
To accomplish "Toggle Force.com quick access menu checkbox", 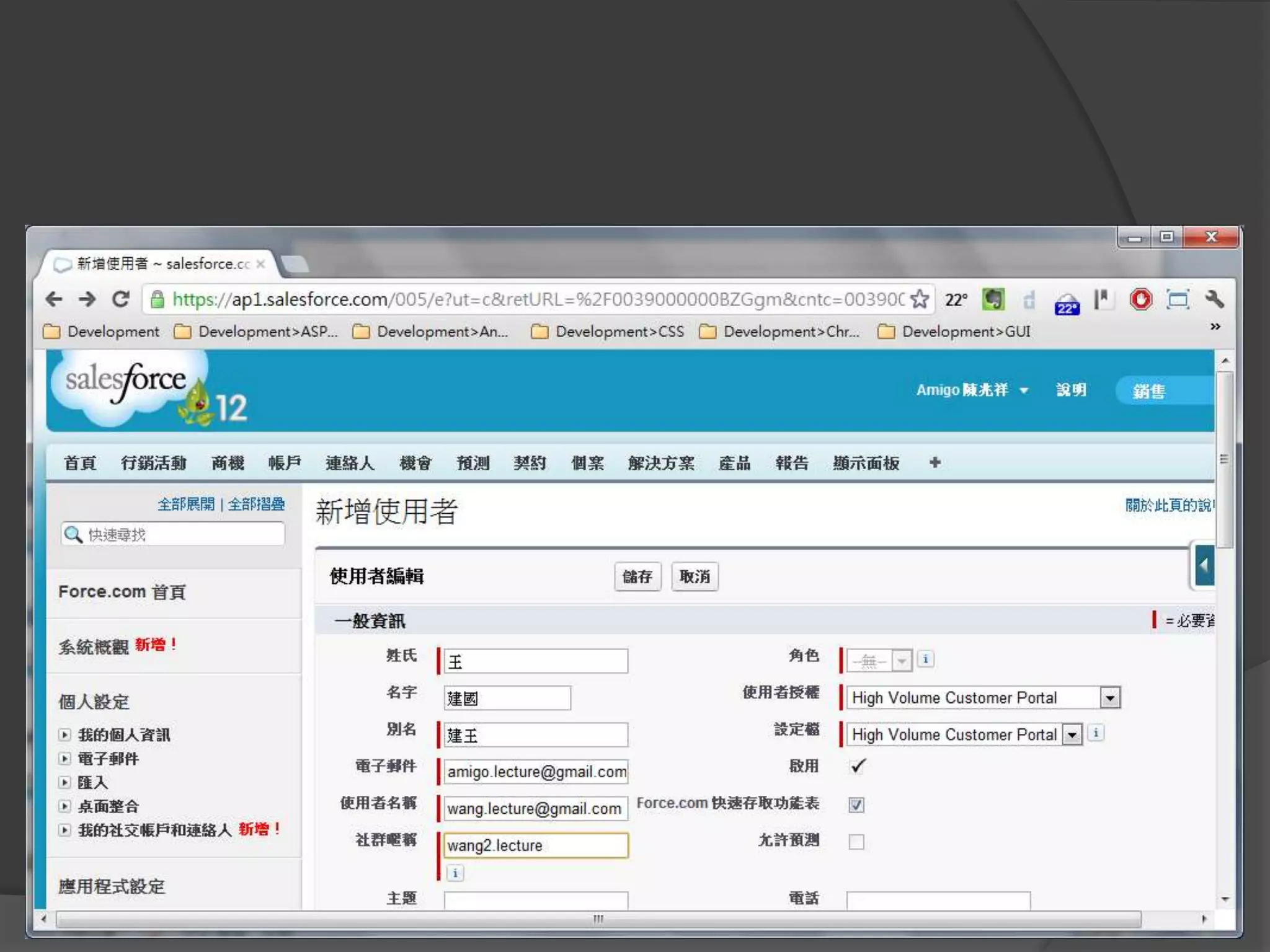I will coord(856,804).
